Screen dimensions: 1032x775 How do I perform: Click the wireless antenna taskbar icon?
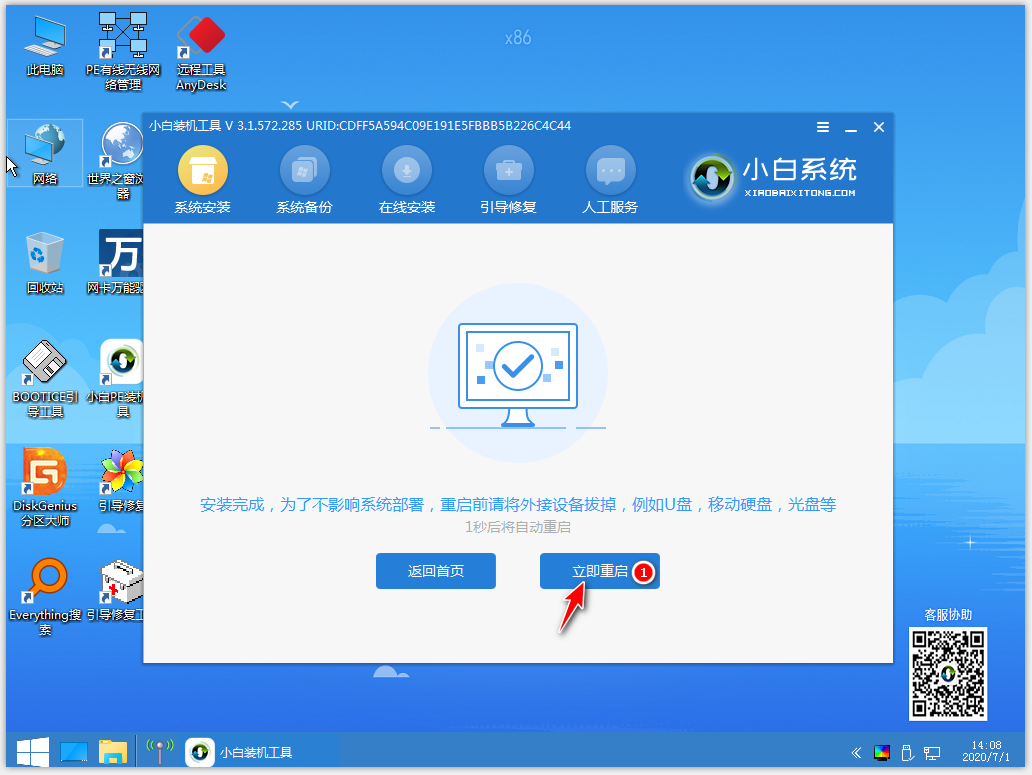click(160, 752)
